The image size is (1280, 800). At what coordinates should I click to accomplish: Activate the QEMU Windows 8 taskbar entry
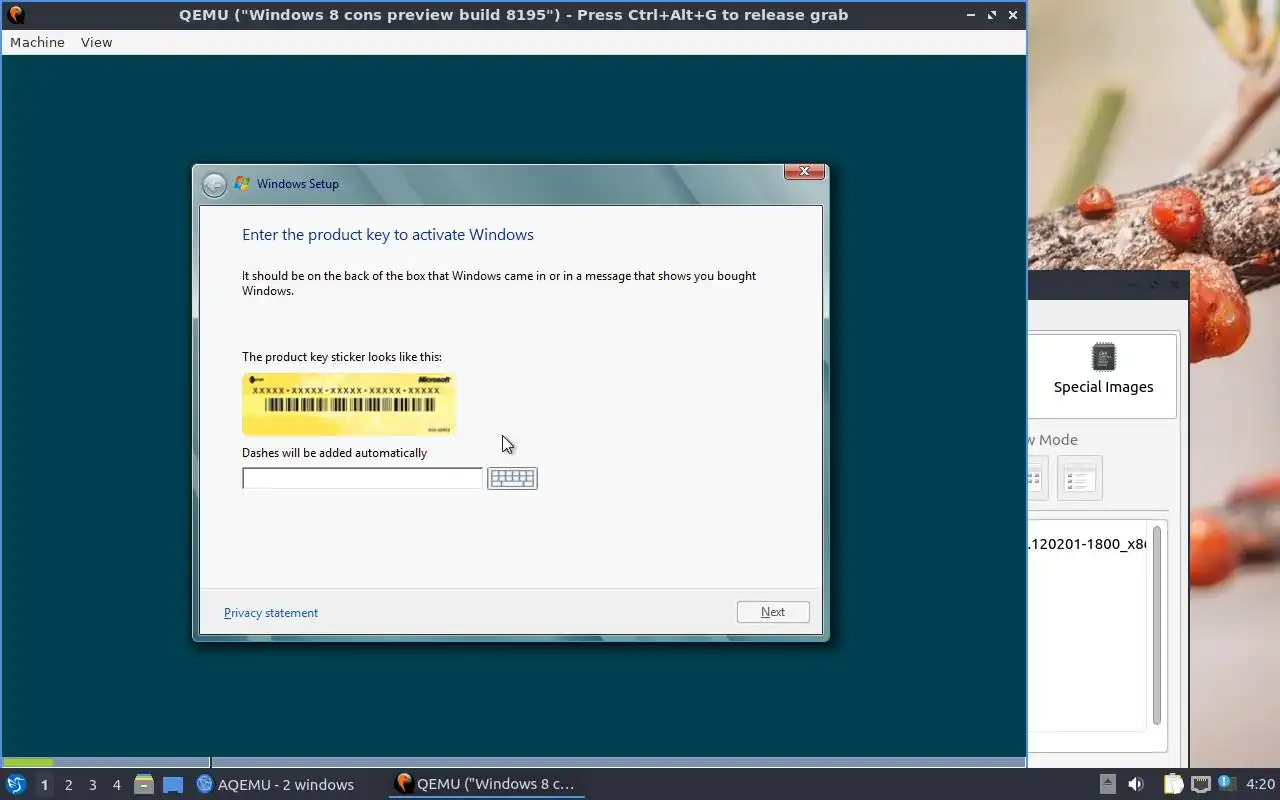[x=486, y=784]
